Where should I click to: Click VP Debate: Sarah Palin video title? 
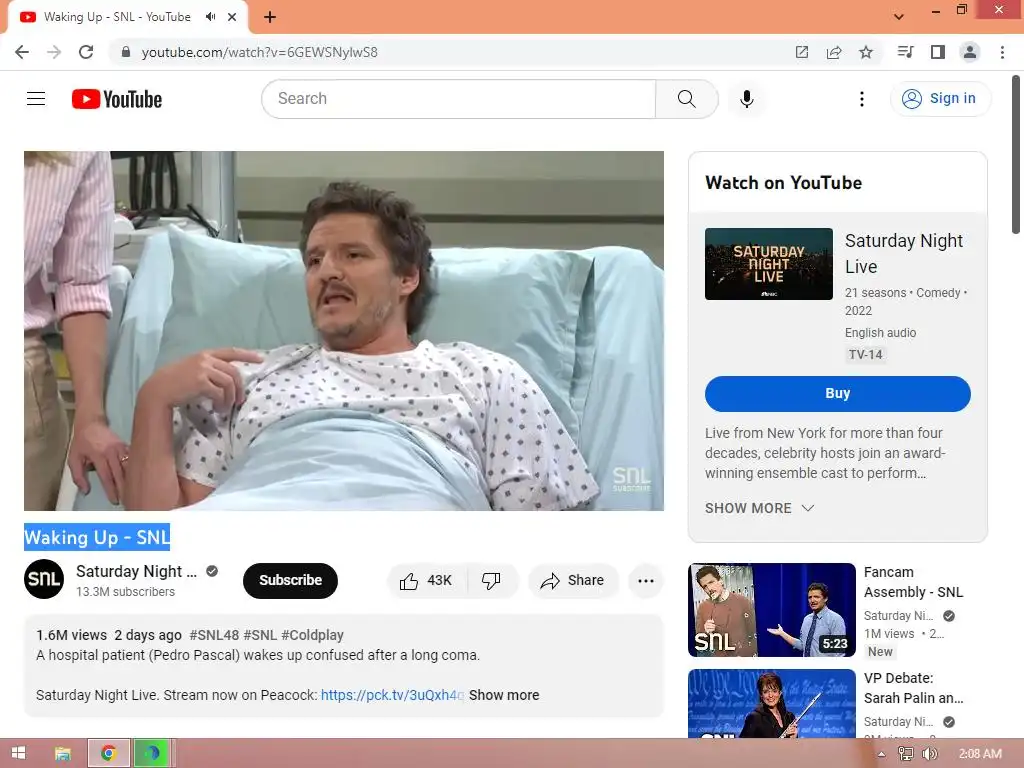[x=913, y=688]
